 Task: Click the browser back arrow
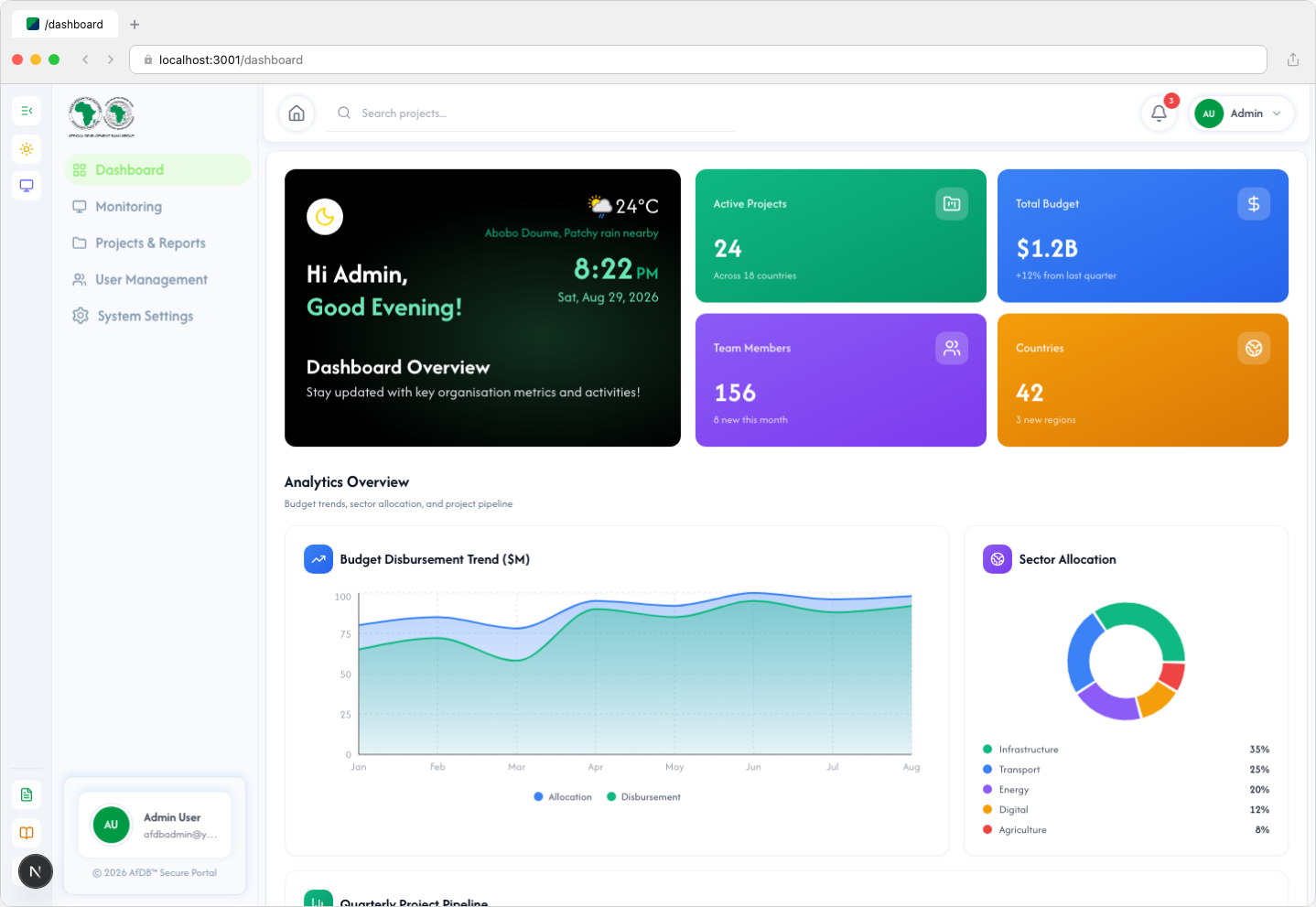click(x=85, y=59)
